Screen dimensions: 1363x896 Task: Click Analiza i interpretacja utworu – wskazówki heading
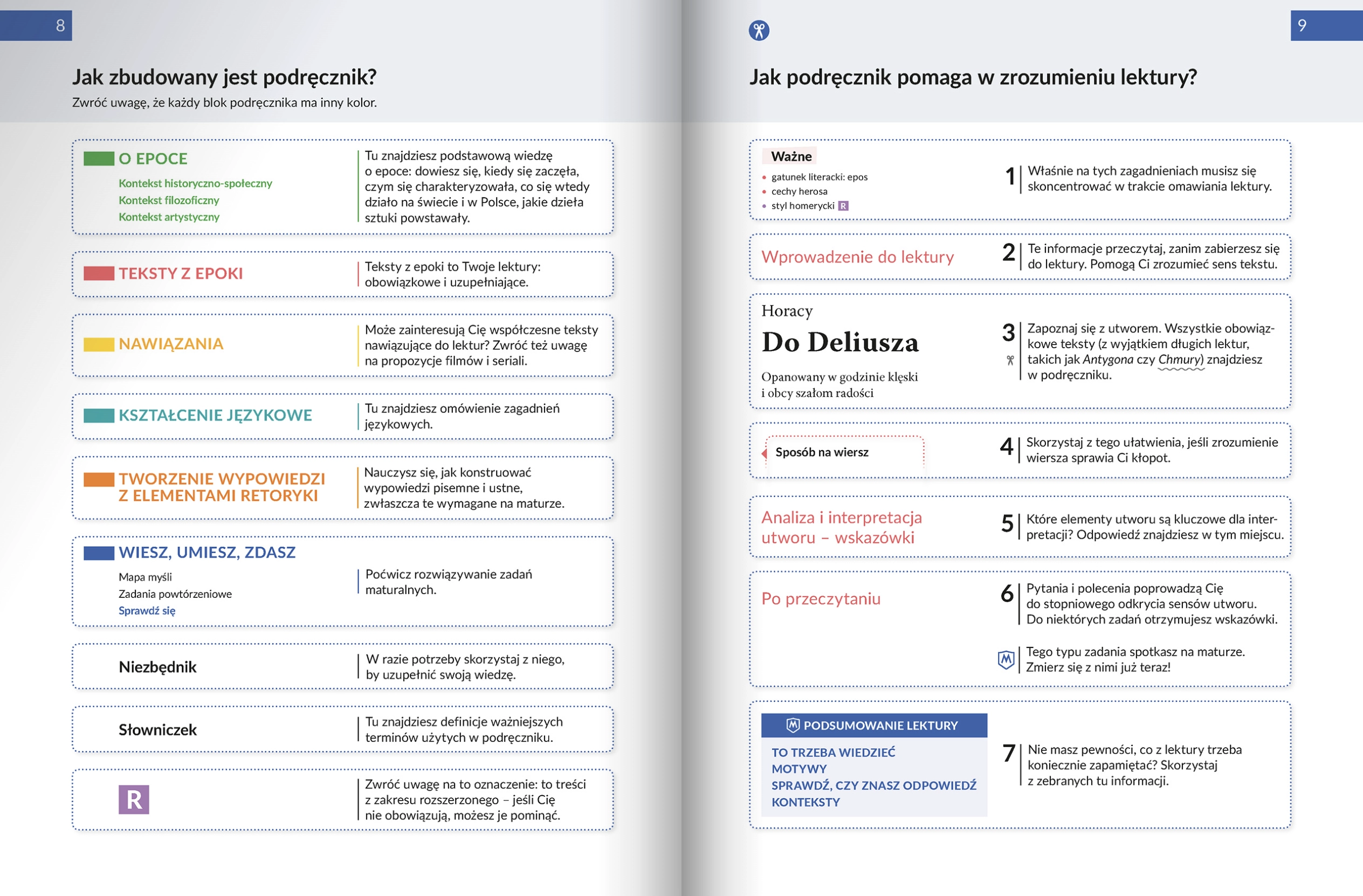(x=841, y=527)
